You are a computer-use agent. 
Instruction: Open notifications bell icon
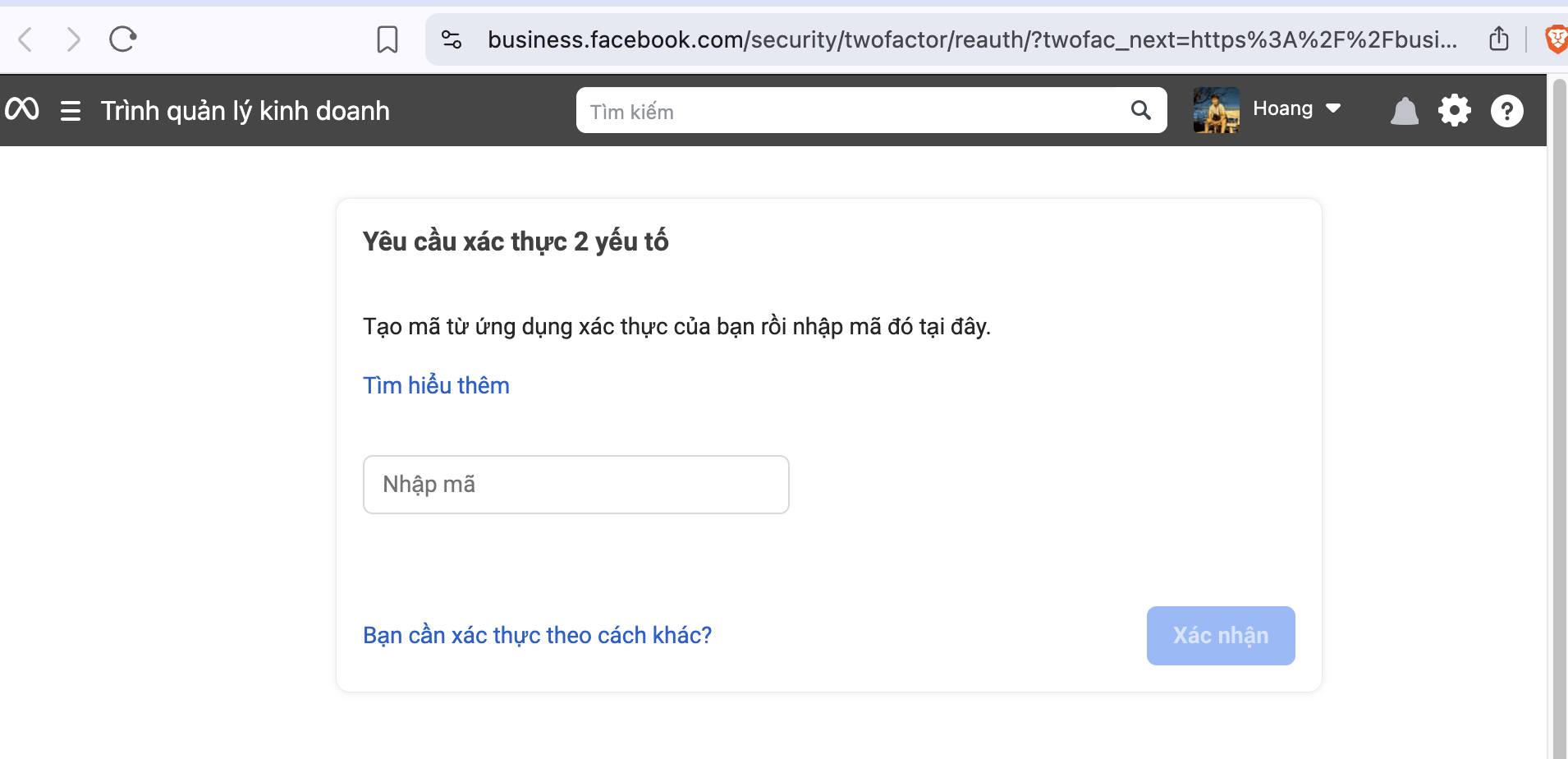(1405, 111)
